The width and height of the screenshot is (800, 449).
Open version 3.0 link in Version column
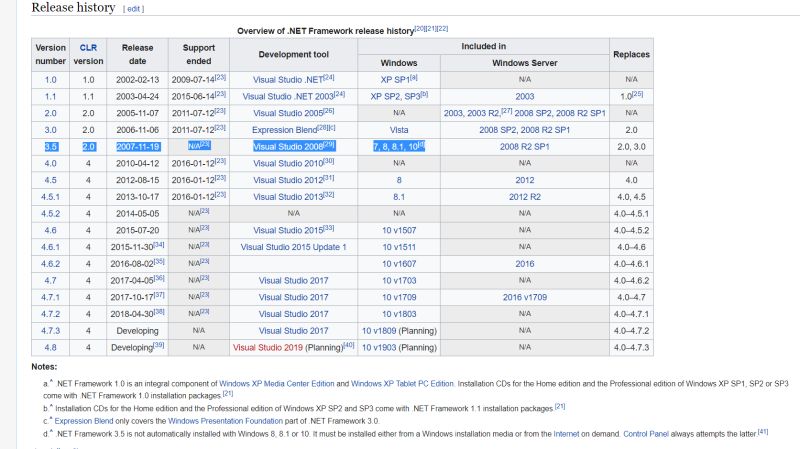coord(51,130)
